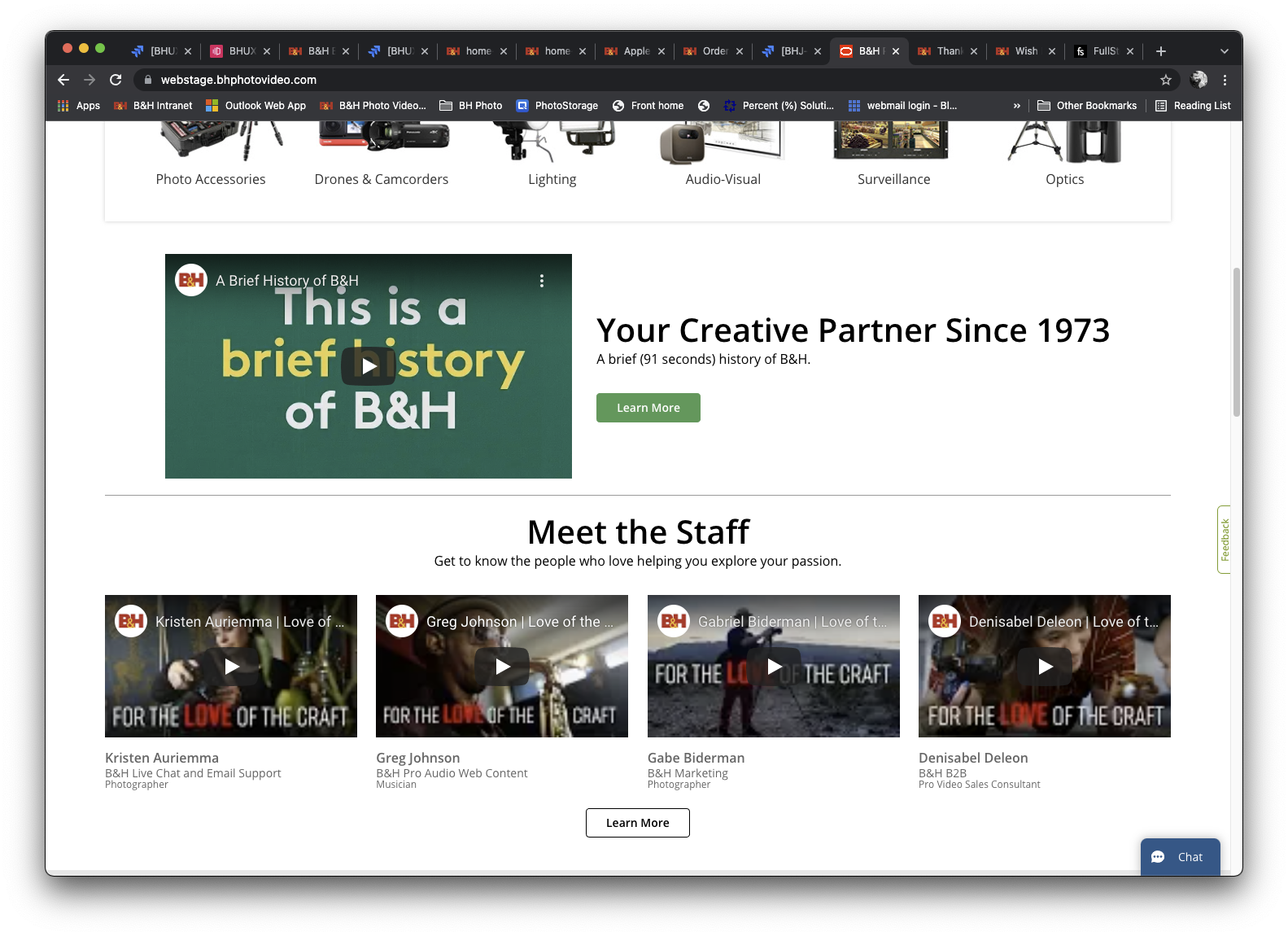Open the B&H Photo Video bookmark
Image resolution: width=1288 pixels, height=936 pixels.
point(373,106)
